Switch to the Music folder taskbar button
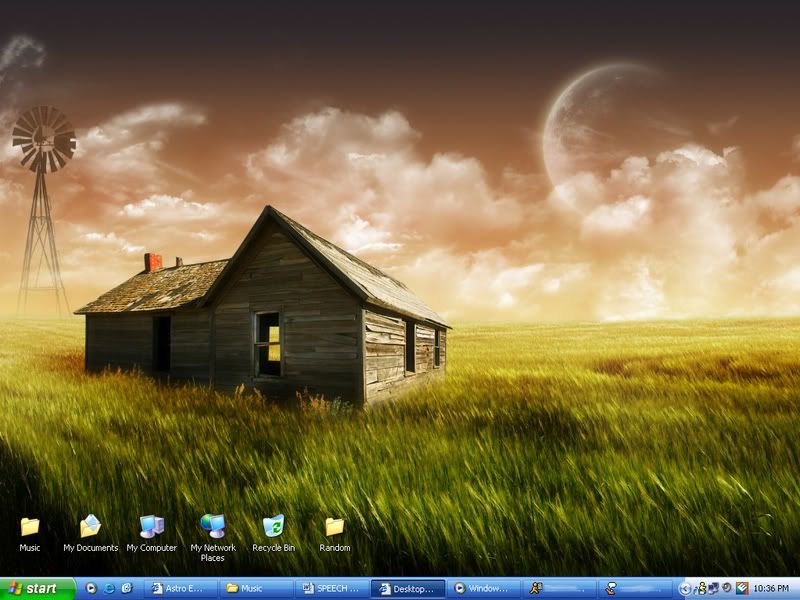This screenshot has height=600, width=800. pyautogui.click(x=256, y=589)
